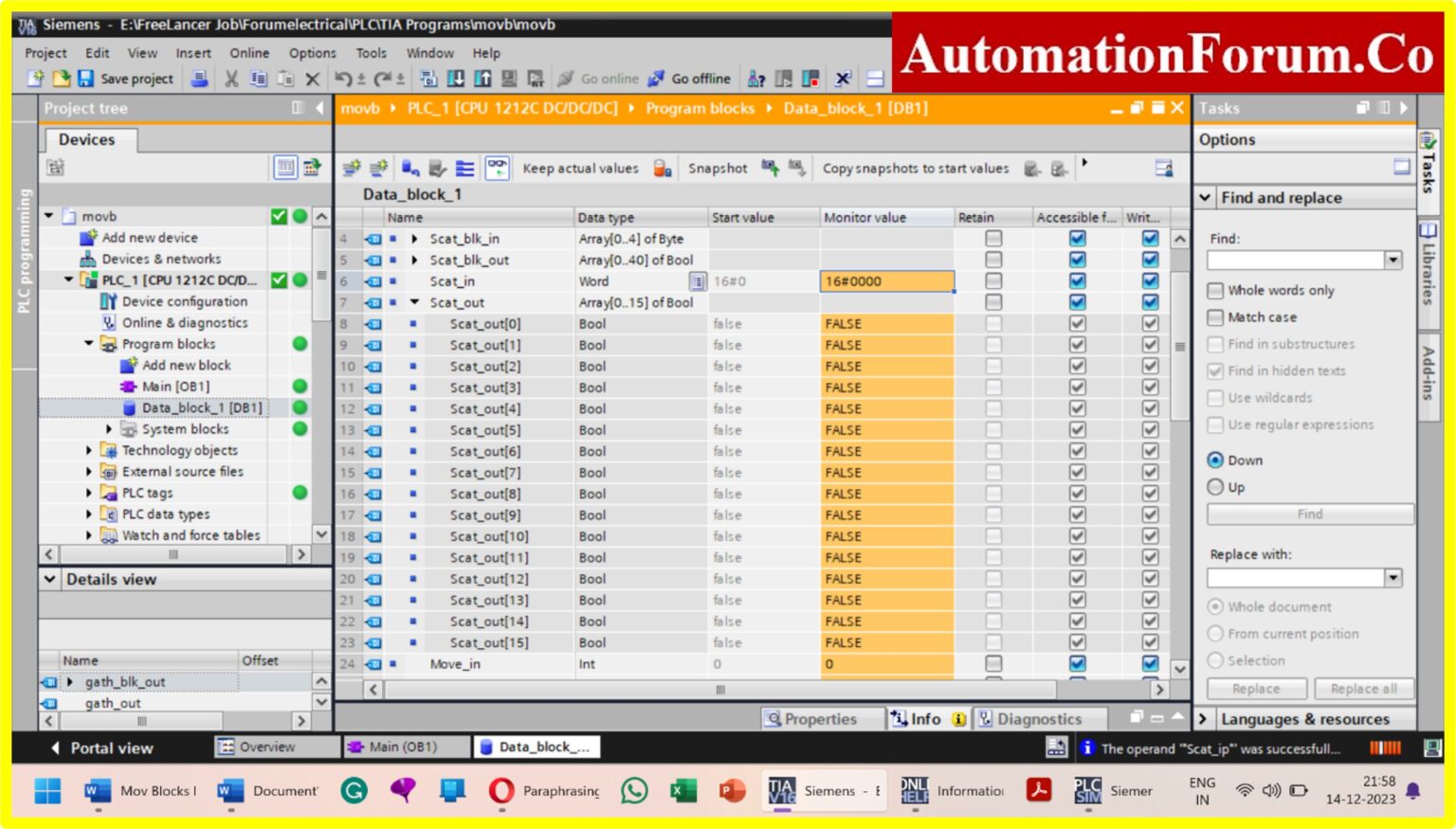Click the Undo toolbar icon
The image size is (1456, 829).
coord(343,78)
